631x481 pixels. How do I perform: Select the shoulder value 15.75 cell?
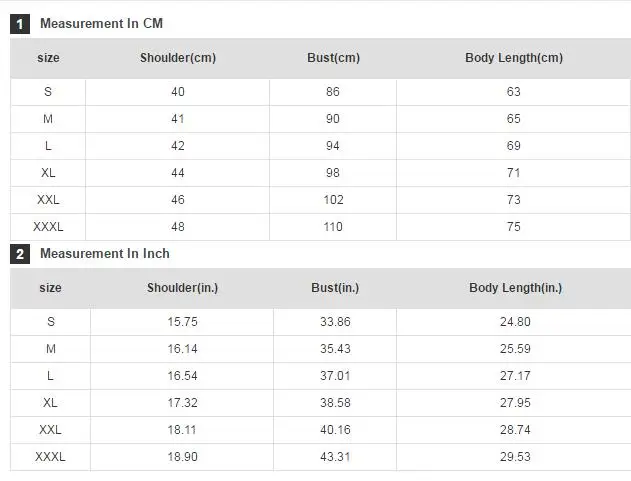182,322
